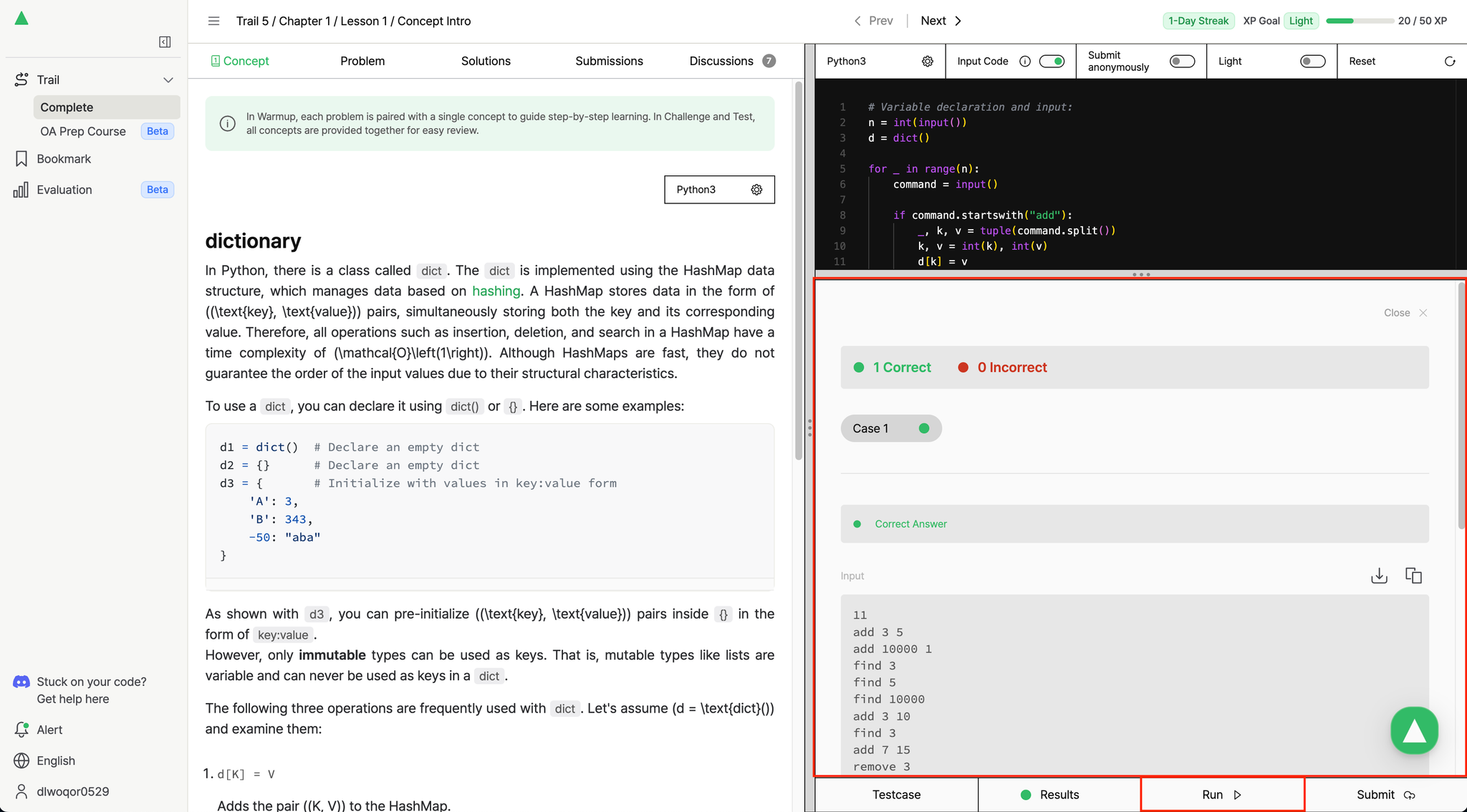This screenshot has width=1467, height=812.
Task: Click the '20 / 50 XP' text
Action: [x=1422, y=21]
